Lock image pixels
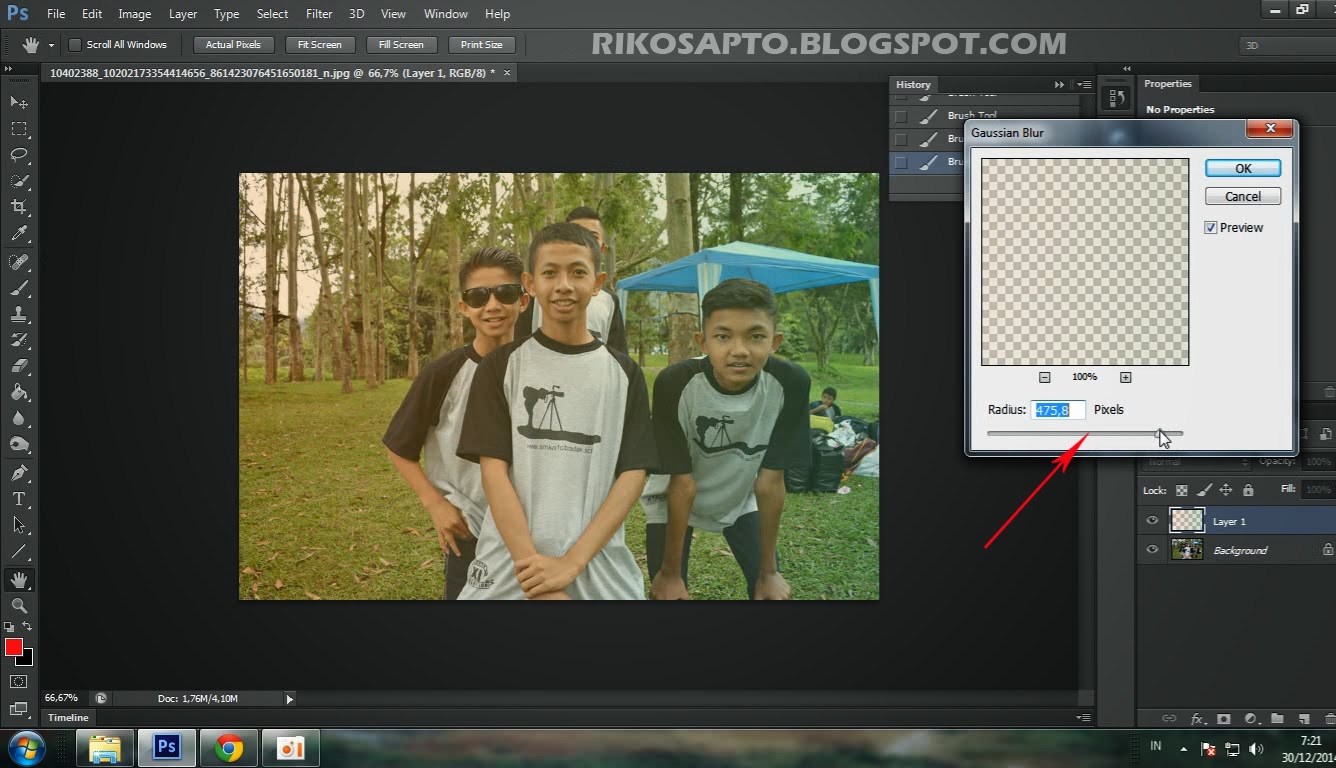Image resolution: width=1336 pixels, height=768 pixels. 1204,490
